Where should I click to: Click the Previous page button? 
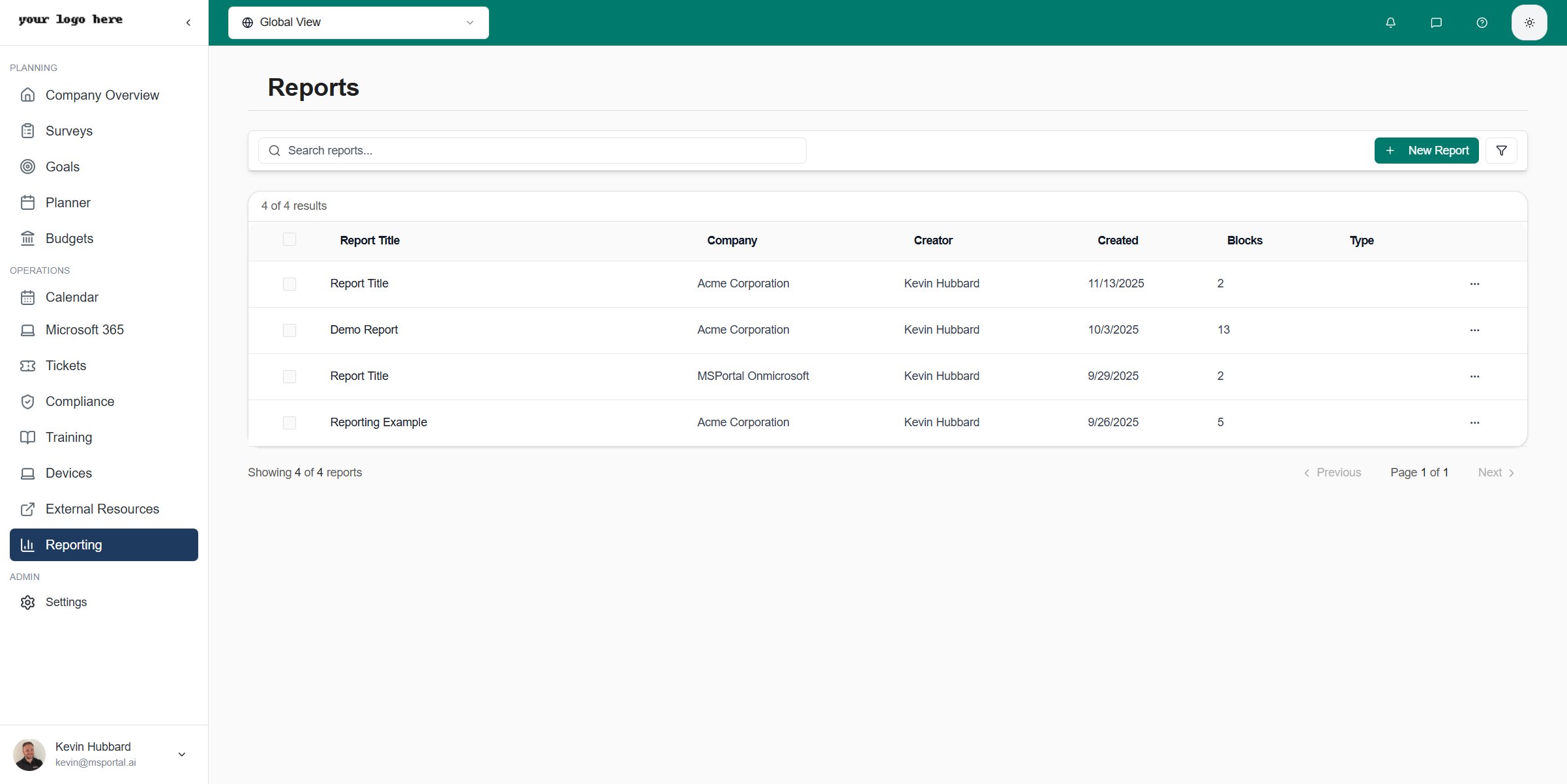[x=1332, y=472]
